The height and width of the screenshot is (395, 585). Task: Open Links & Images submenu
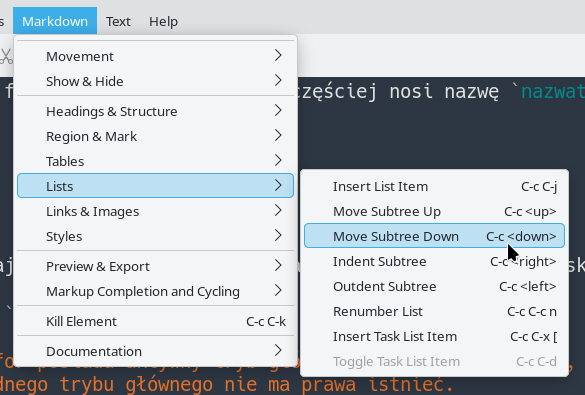point(155,211)
